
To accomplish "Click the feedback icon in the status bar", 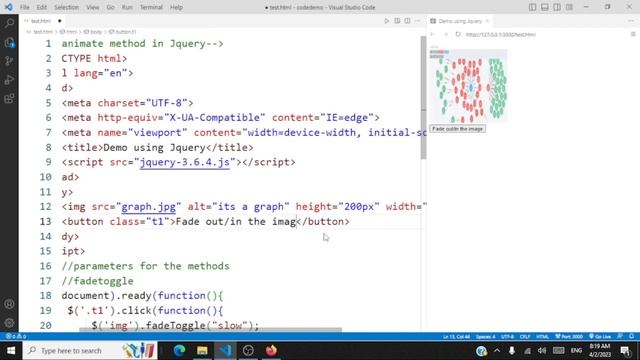I will tap(620, 337).
